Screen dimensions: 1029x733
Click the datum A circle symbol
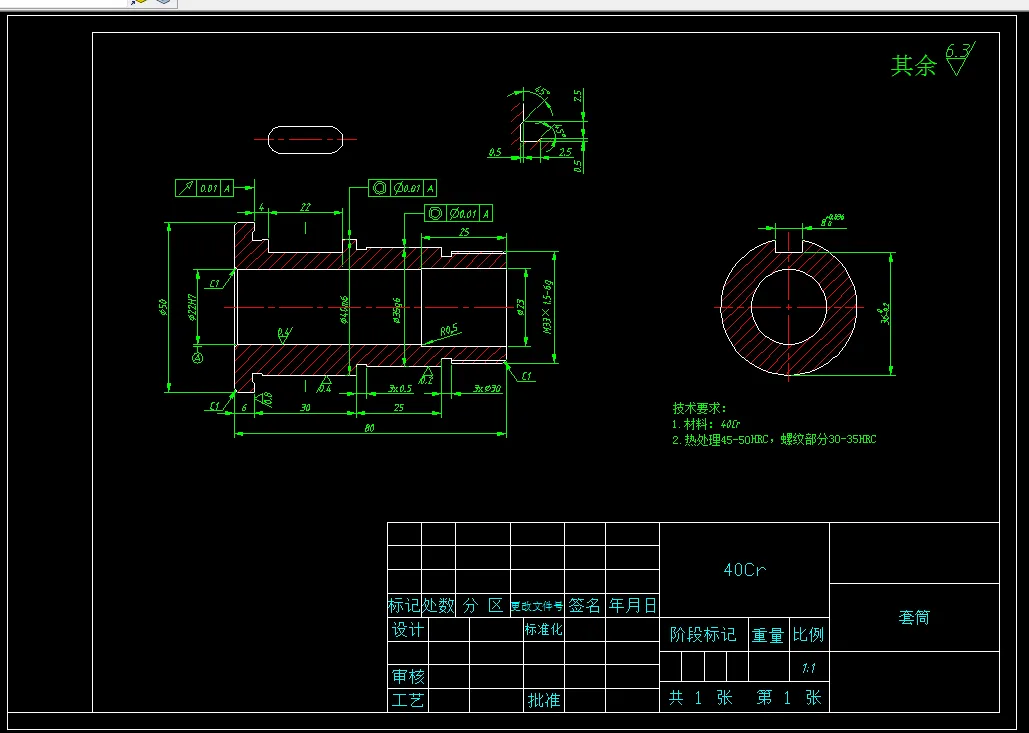point(198,358)
